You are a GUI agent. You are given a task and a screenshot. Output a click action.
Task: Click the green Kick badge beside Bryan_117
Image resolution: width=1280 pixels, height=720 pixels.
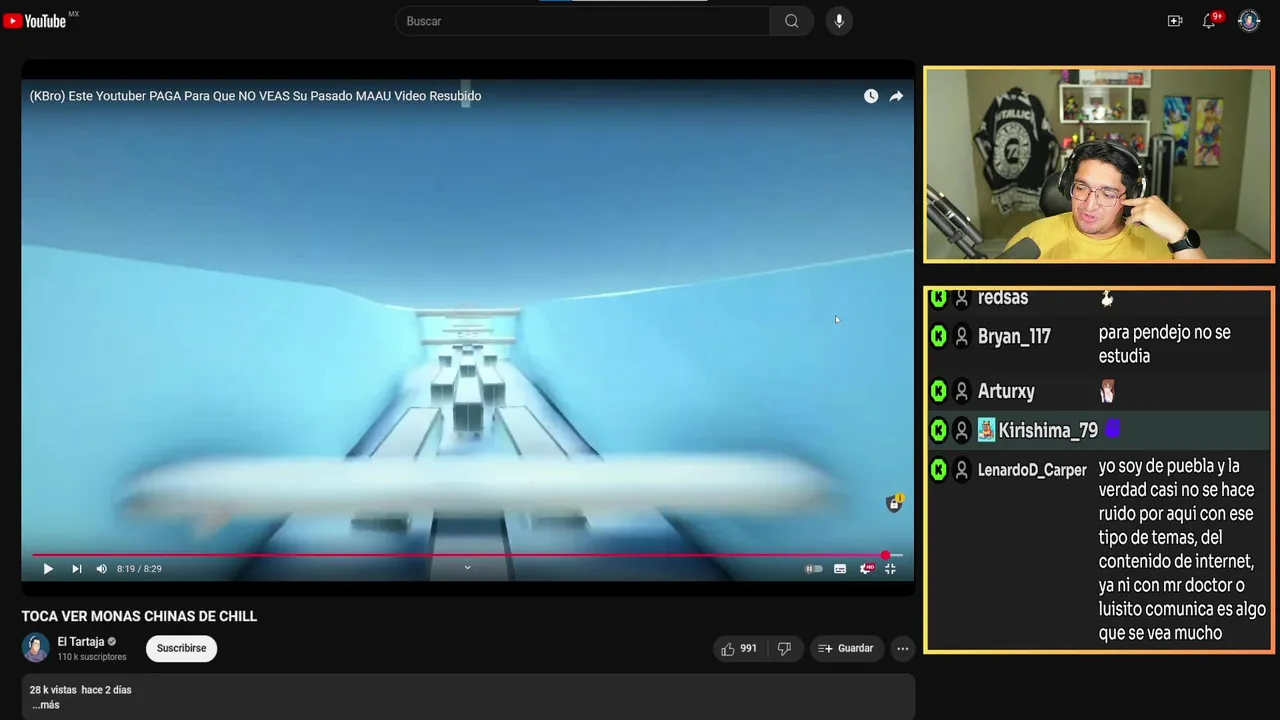tap(938, 337)
